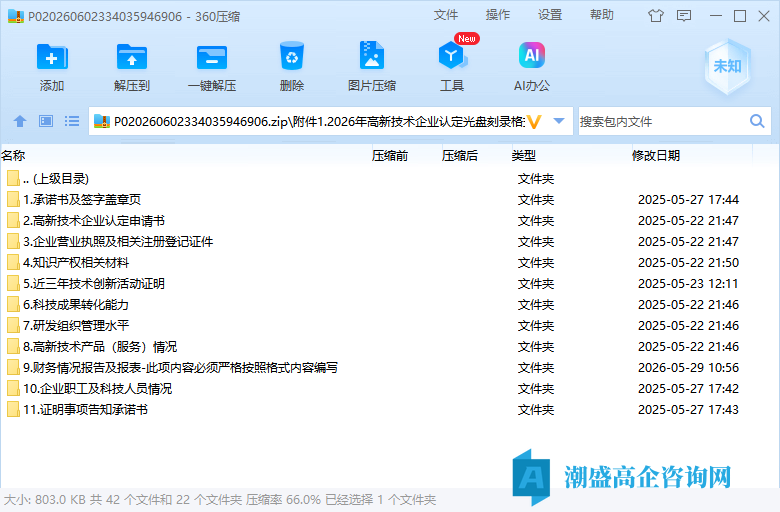
Task: Sort by the 名称 column header
Action: tap(13, 156)
